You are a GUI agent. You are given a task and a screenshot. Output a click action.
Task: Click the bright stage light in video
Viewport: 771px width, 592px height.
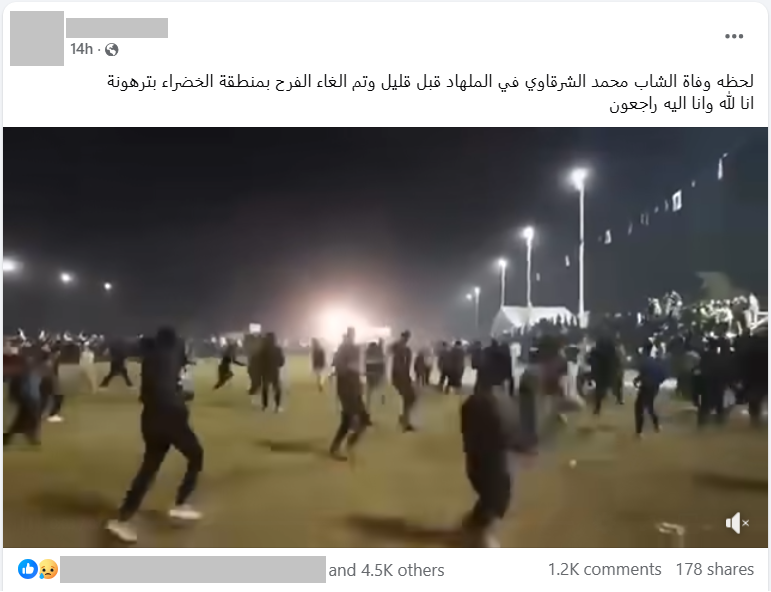point(339,320)
